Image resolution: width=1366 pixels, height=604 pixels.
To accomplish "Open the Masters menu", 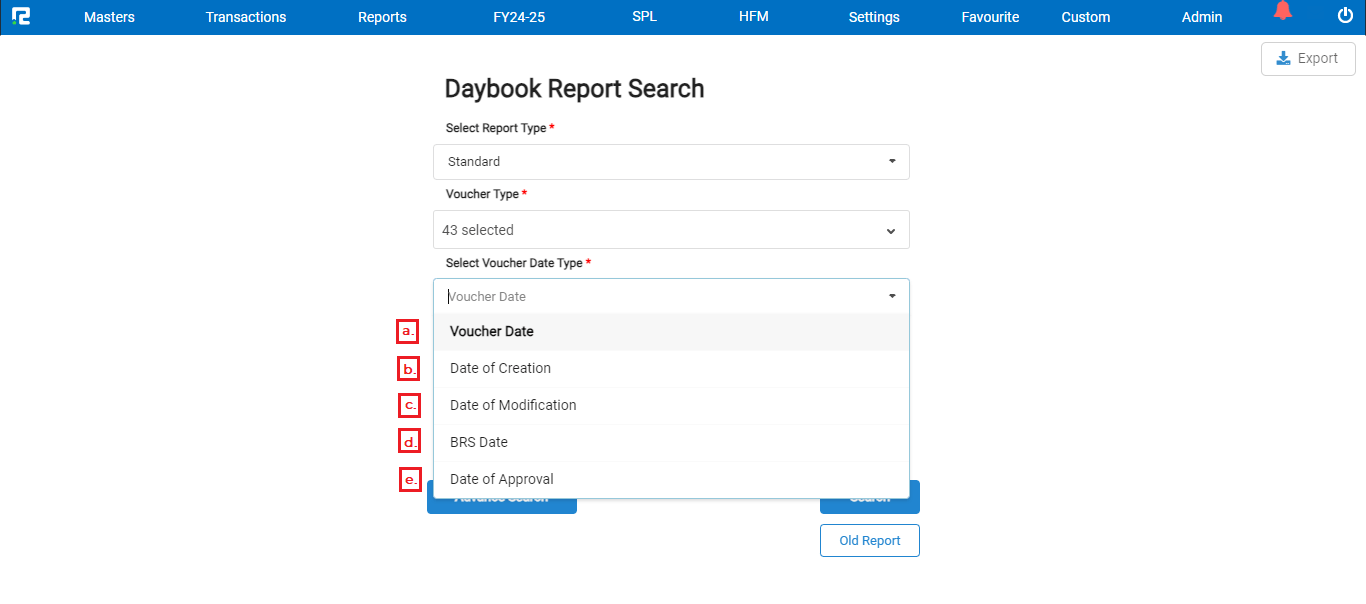I will [x=109, y=17].
